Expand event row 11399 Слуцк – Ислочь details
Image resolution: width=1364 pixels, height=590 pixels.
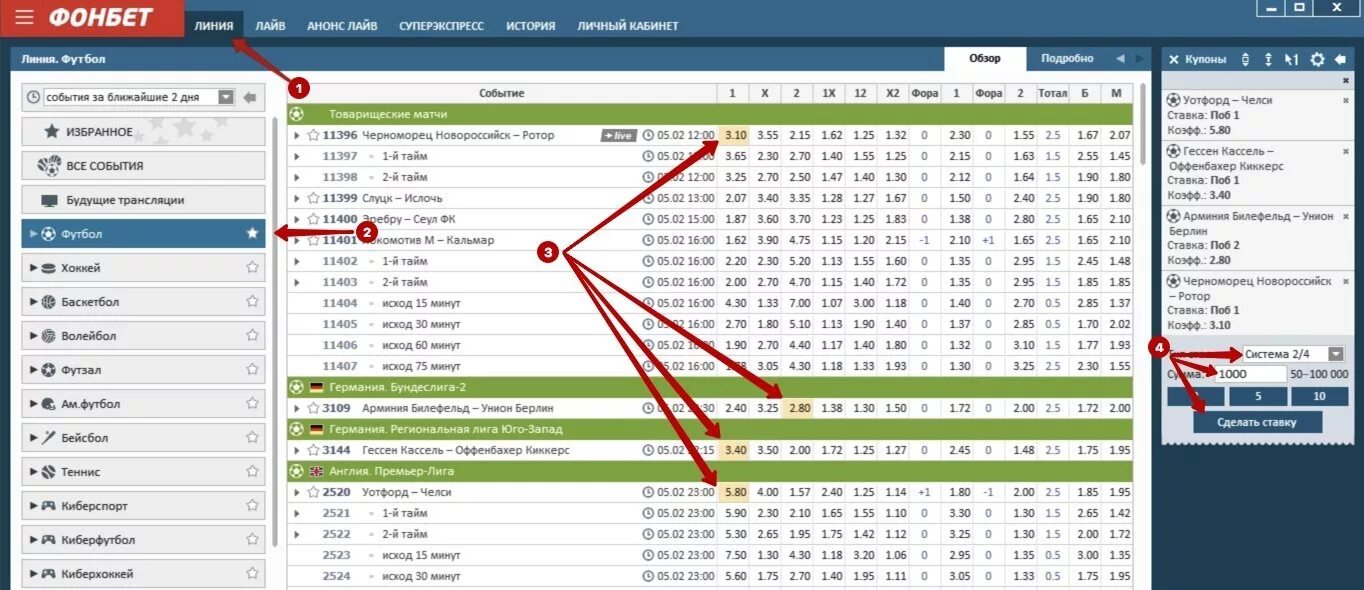tap(297, 198)
